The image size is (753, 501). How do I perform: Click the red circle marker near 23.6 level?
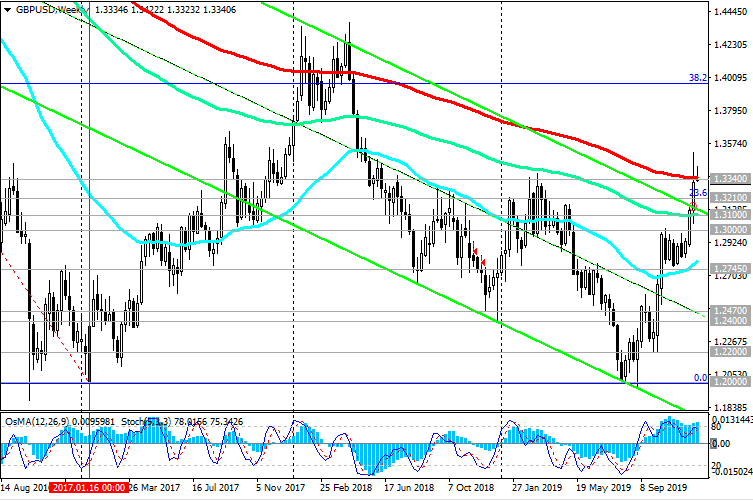[693, 207]
